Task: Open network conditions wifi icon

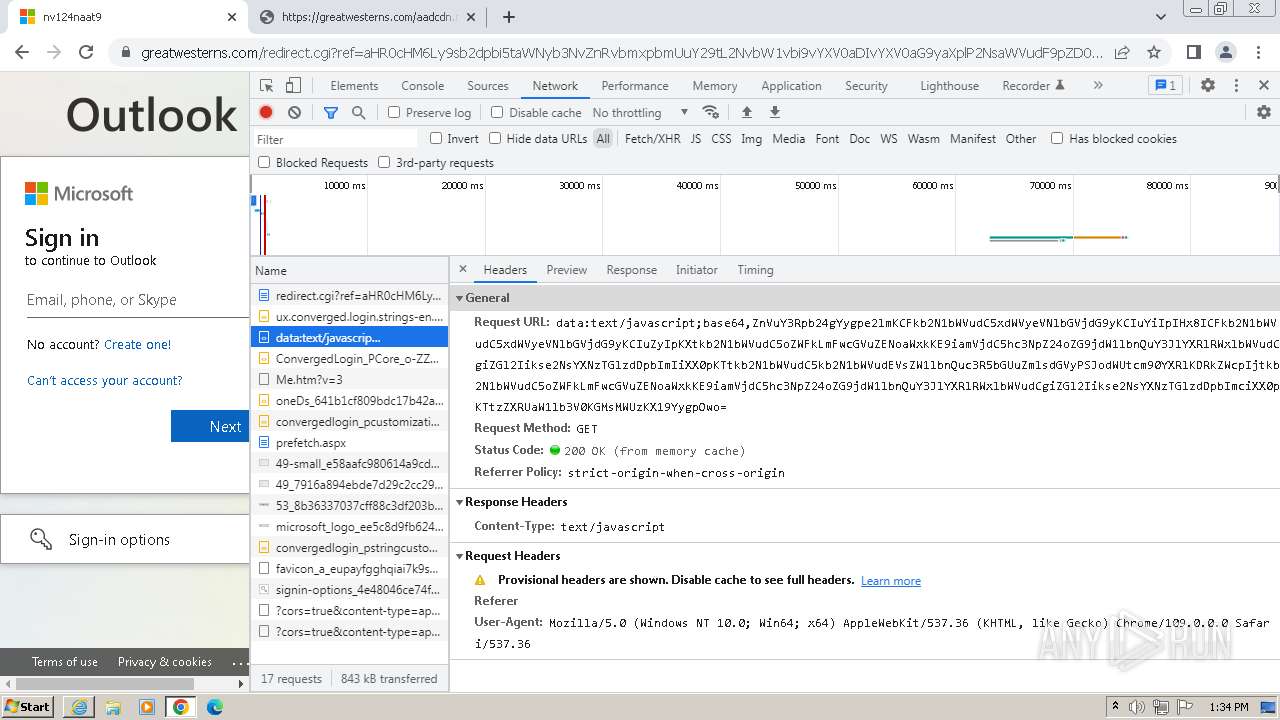Action: tap(711, 113)
